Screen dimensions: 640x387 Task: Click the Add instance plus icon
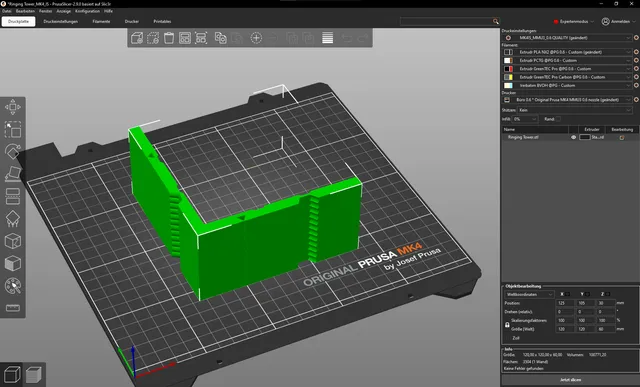(256, 38)
